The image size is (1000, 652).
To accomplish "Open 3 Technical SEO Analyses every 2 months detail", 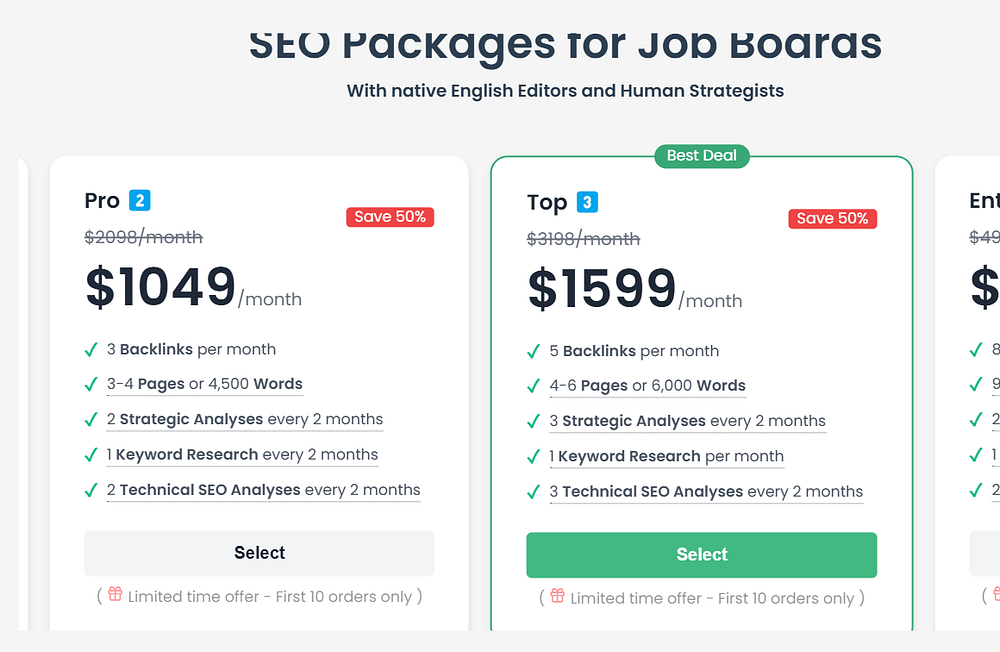I will click(706, 492).
